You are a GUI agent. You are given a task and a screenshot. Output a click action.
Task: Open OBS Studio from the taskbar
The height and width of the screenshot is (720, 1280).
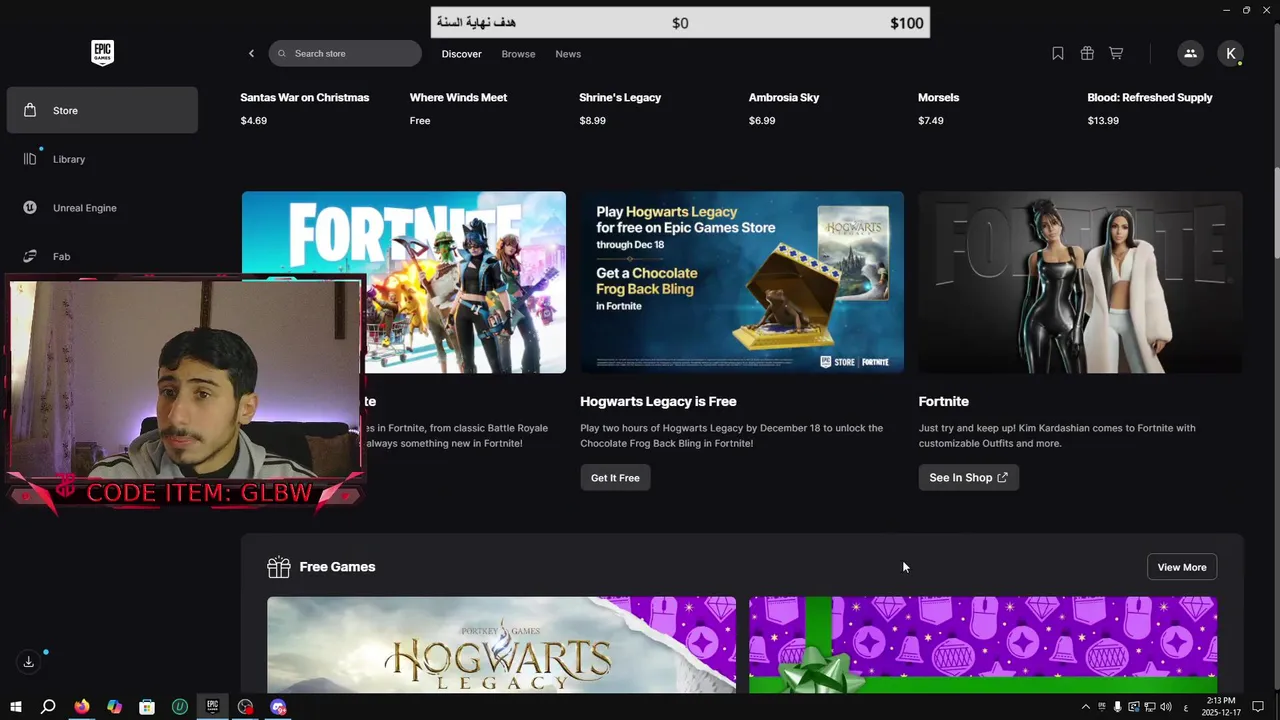[246, 707]
